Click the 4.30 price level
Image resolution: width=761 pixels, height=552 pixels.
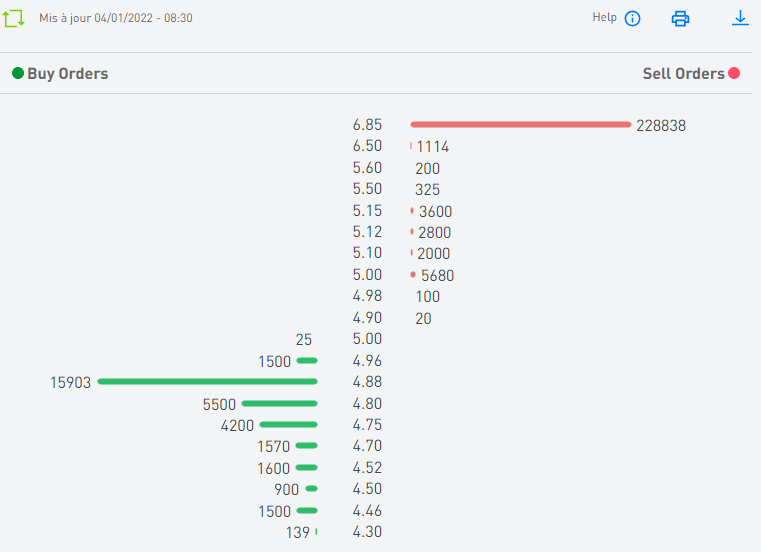pyautogui.click(x=367, y=532)
